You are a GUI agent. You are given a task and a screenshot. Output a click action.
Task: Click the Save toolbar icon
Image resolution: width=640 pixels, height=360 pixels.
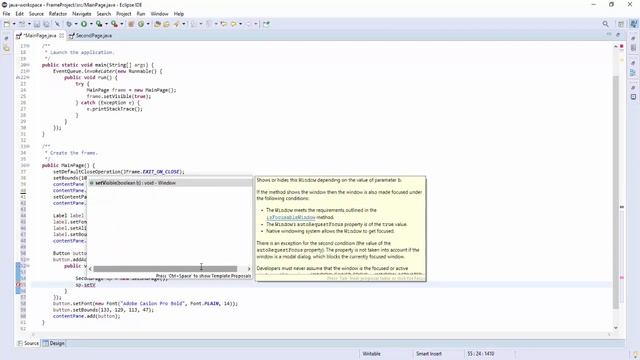[x=37, y=24]
